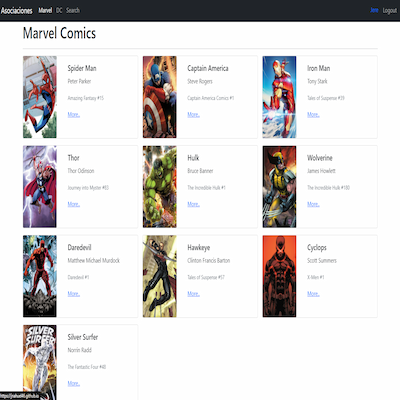Open the Asociaciones brand link
Screen dimensions: 400x400
click(x=17, y=11)
